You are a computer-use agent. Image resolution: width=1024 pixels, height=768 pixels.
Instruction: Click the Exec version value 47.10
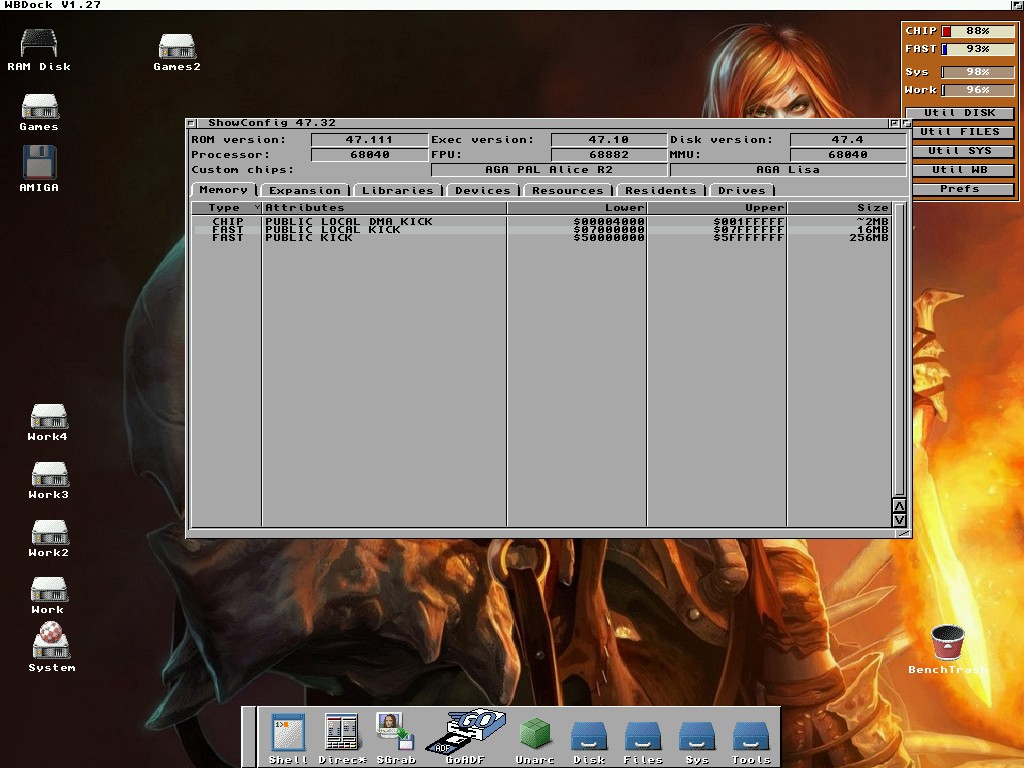[x=608, y=140]
